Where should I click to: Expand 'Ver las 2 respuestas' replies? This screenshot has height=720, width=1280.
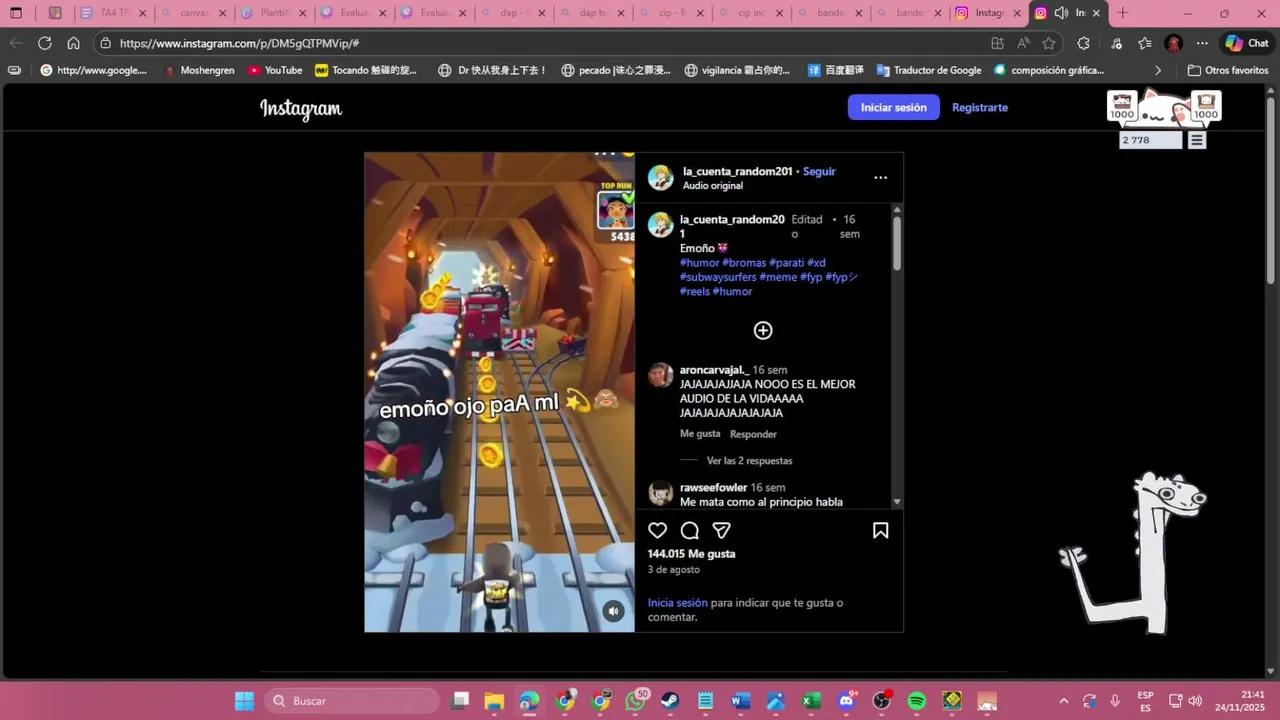pyautogui.click(x=749, y=461)
